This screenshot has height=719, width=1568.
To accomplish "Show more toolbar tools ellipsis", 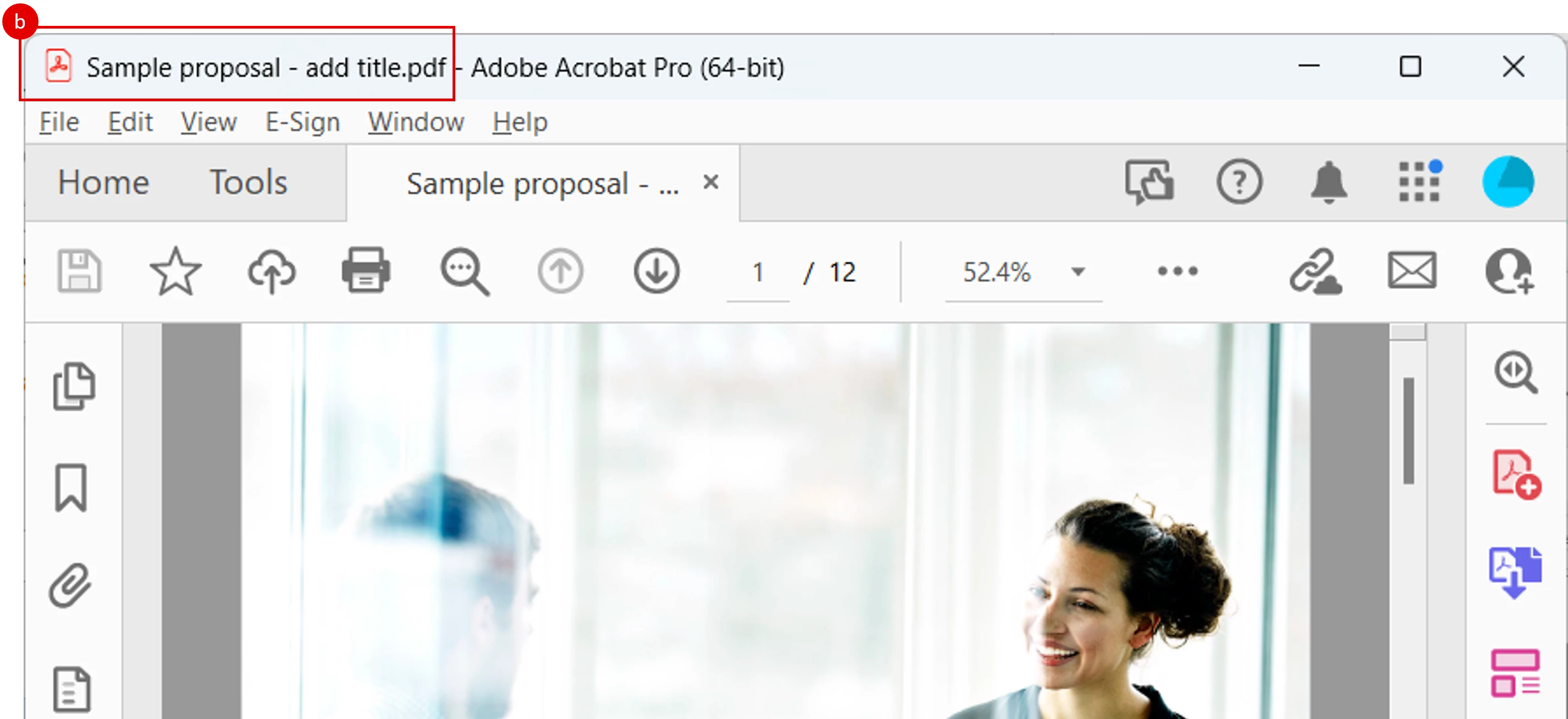I will (1177, 271).
